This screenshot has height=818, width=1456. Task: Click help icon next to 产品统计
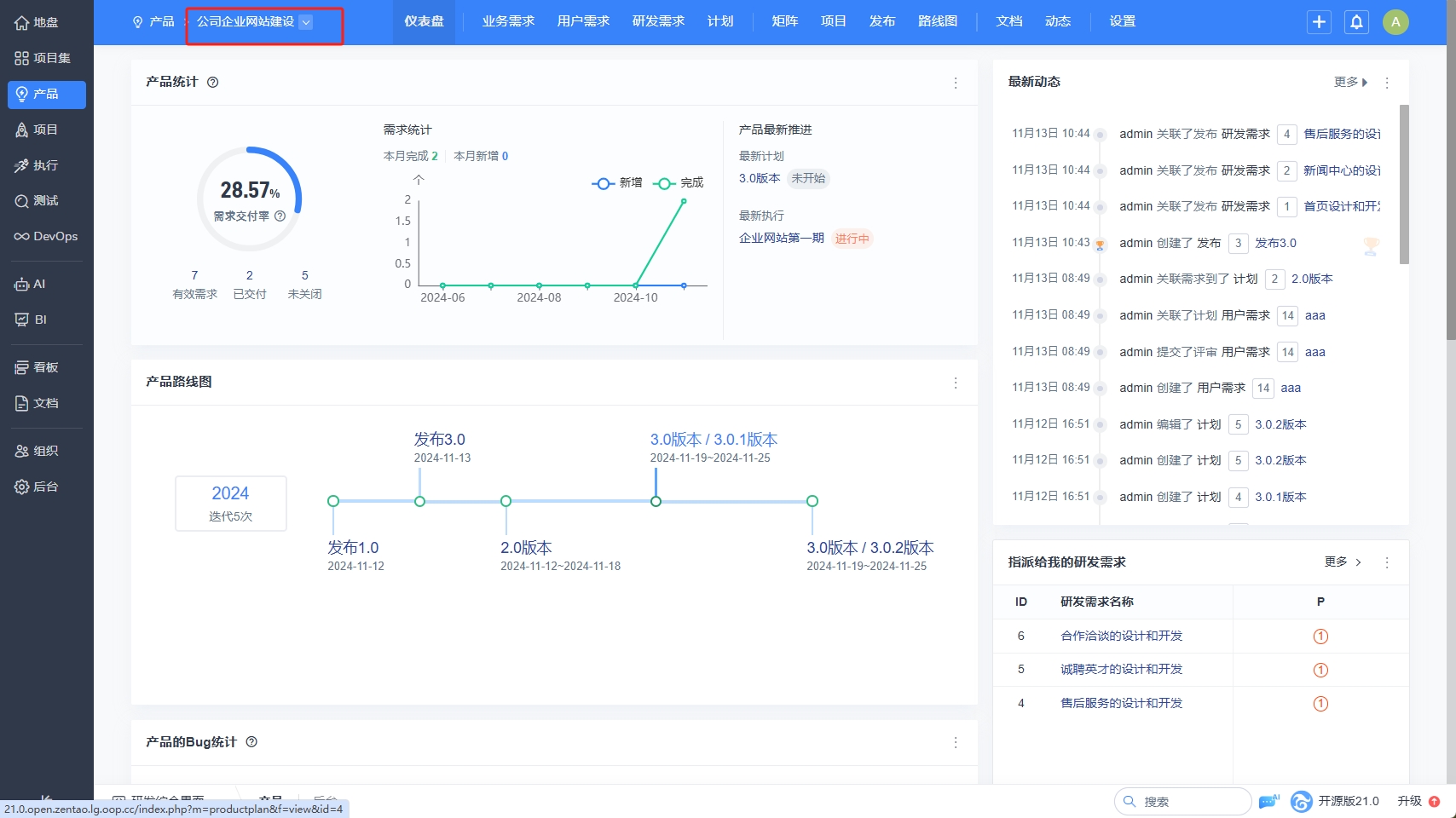[213, 82]
